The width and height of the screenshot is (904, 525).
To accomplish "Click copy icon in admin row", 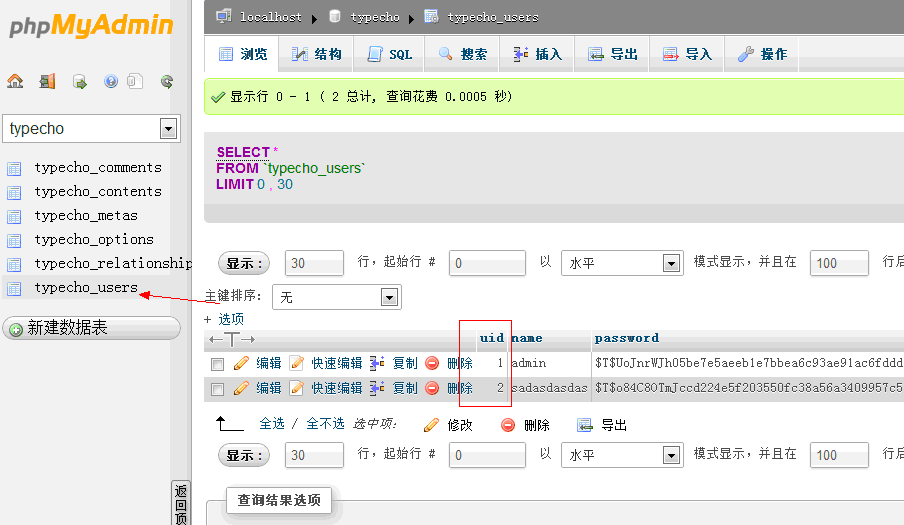I will (377, 363).
